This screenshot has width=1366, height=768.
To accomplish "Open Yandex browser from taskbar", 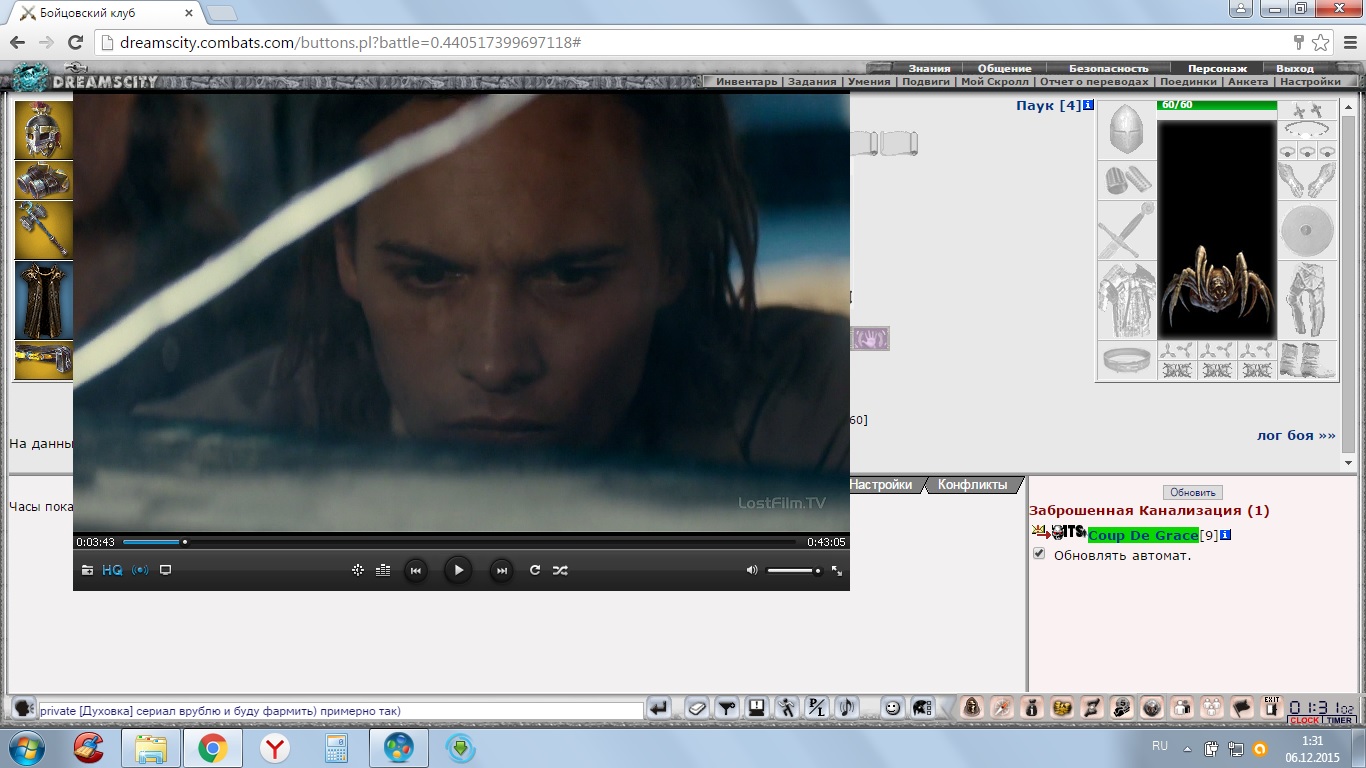I will click(275, 747).
